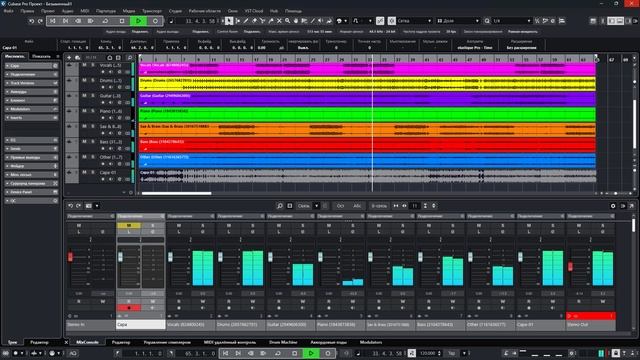640x360 pixels.
Task: Select the Split scissors tool
Action: (x=262, y=21)
